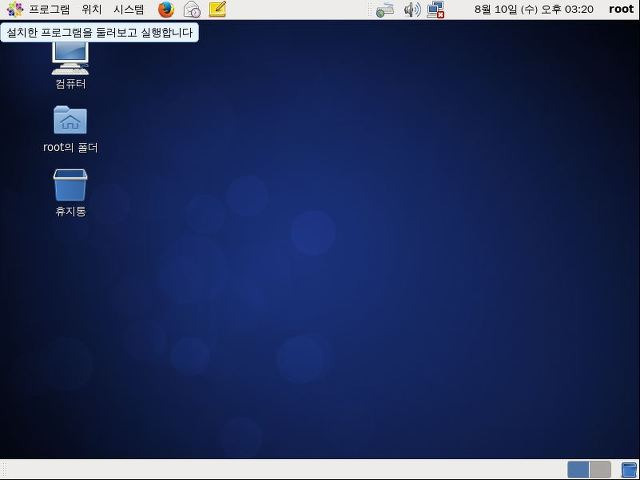
Task: Select the 휴지통 trash icon
Action: 70,193
